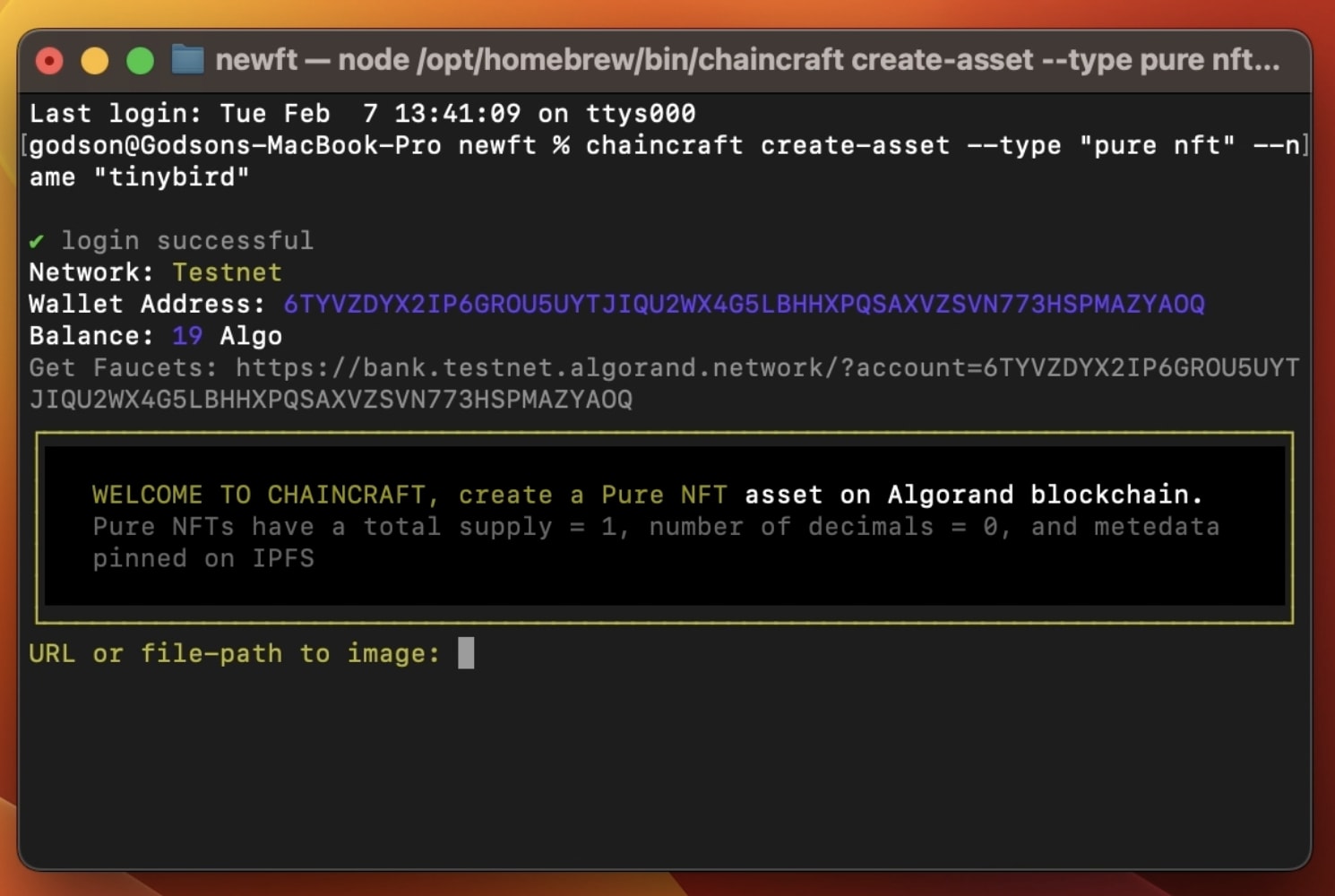This screenshot has height=896, width=1335.
Task: Click the '19' balance value
Action: [187, 336]
